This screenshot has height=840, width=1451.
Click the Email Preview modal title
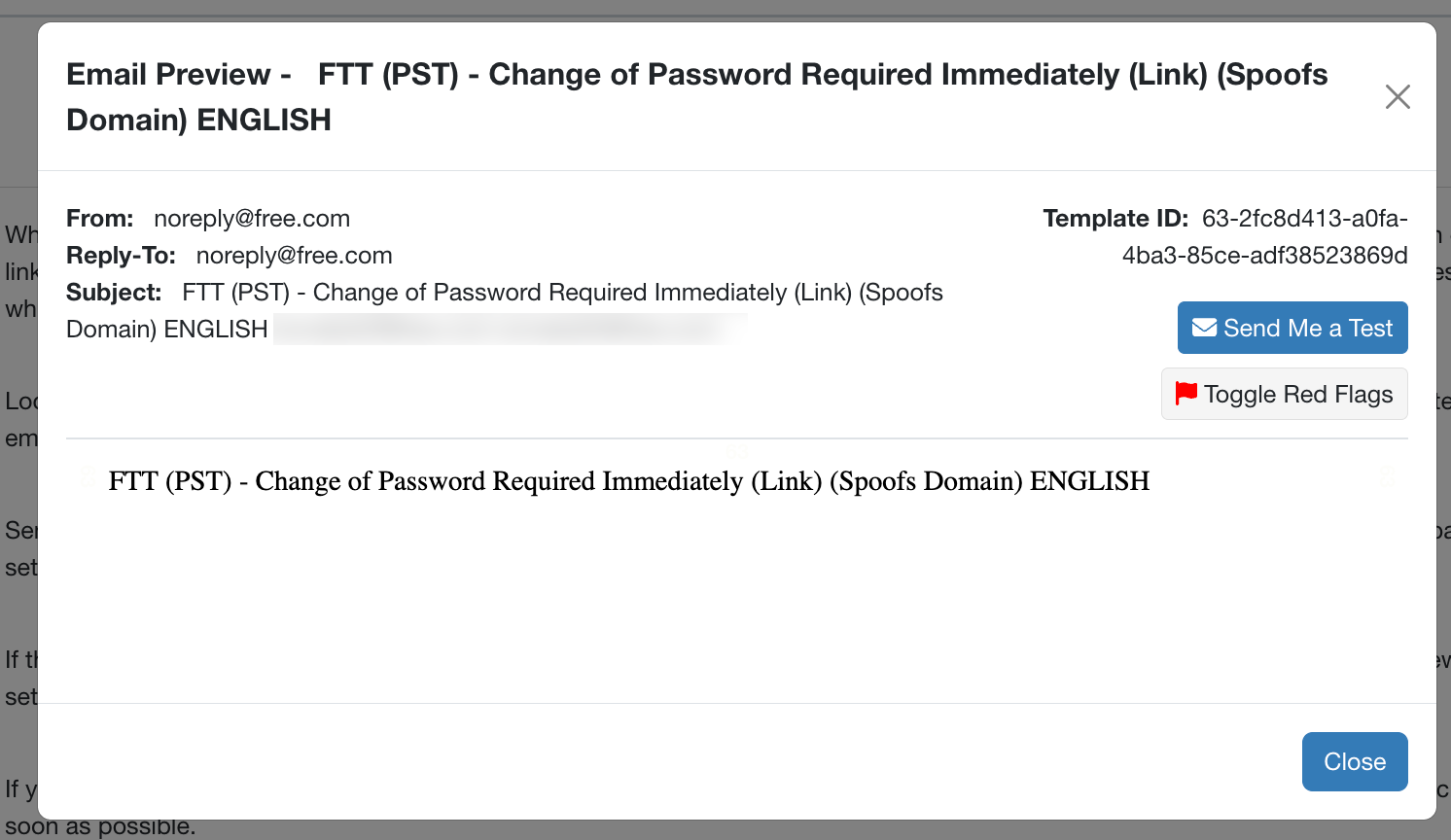pos(696,96)
